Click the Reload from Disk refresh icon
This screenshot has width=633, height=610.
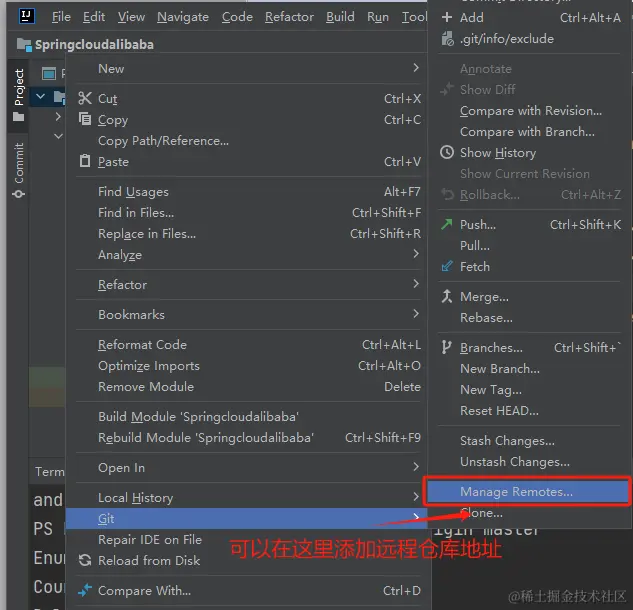tap(85, 560)
